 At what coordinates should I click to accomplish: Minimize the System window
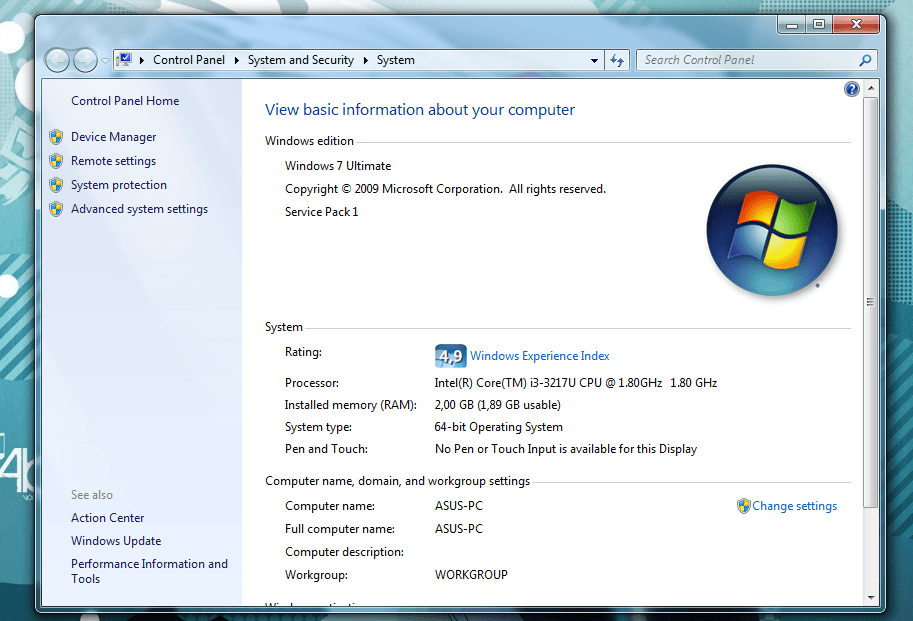click(792, 24)
